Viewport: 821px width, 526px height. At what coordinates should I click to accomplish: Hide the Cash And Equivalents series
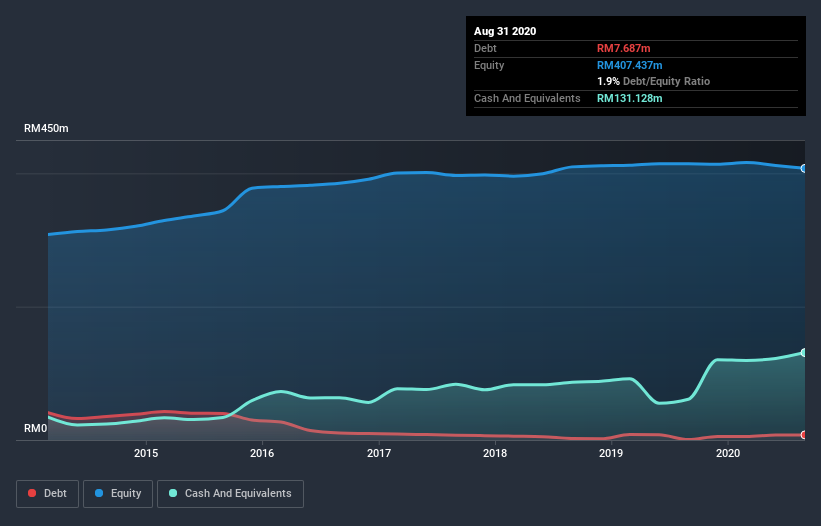tap(230, 493)
